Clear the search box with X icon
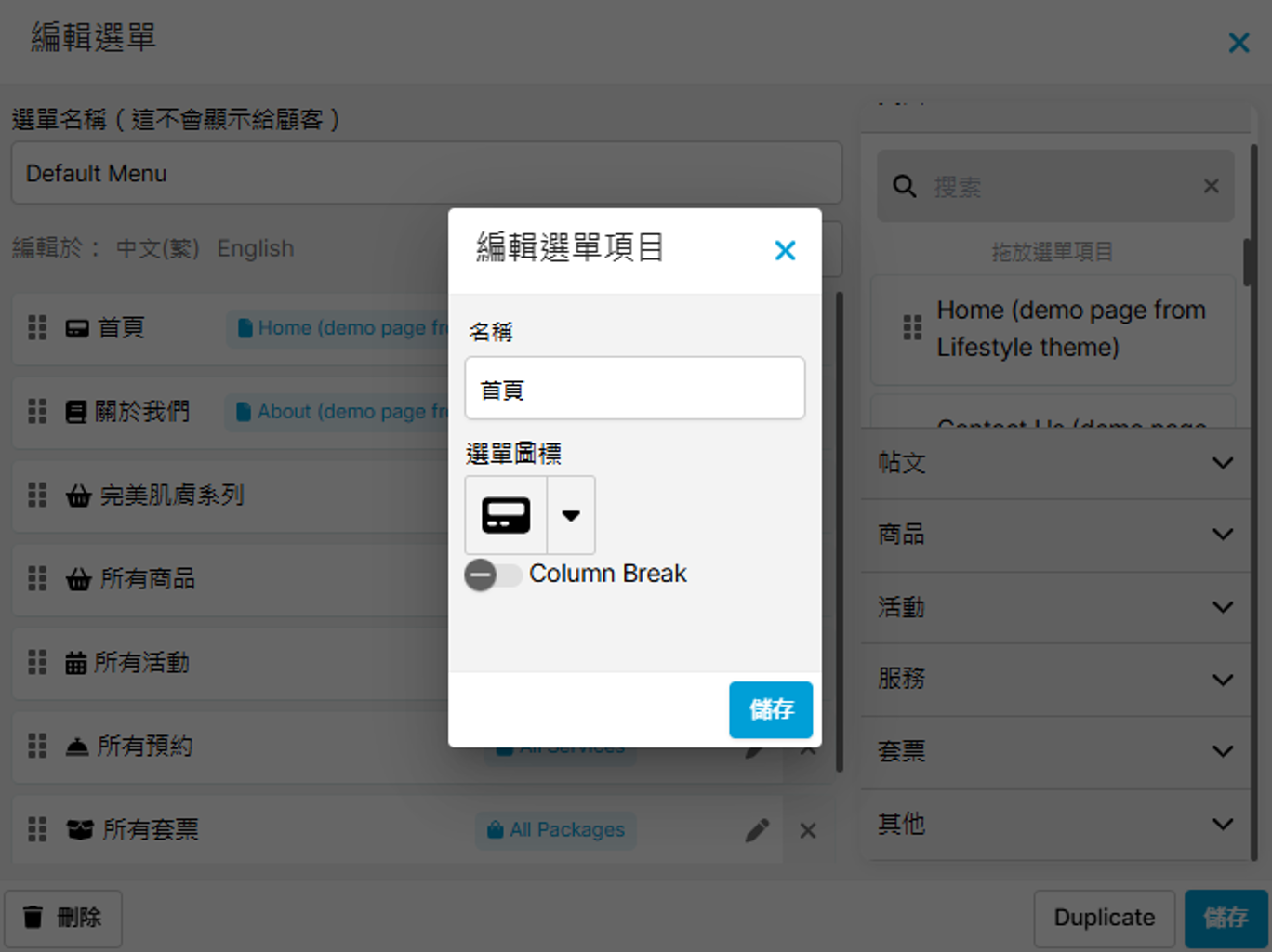Screen dimensions: 1272x952 pos(1211,186)
